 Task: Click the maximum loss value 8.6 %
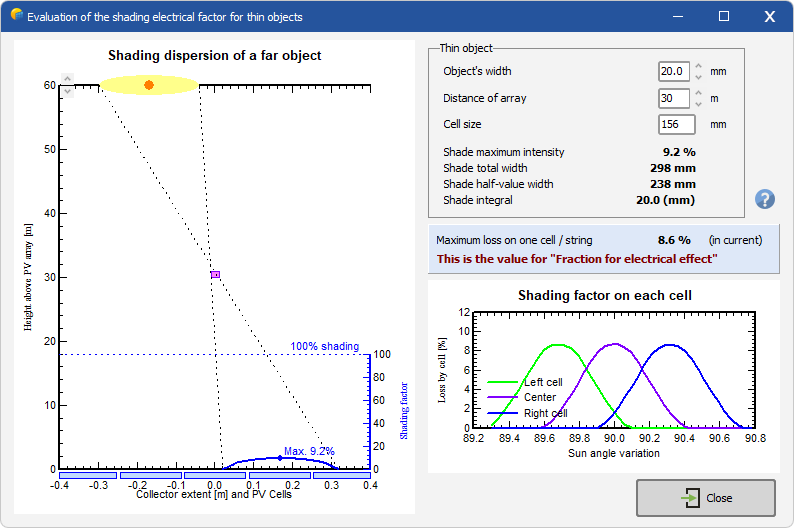(x=674, y=240)
